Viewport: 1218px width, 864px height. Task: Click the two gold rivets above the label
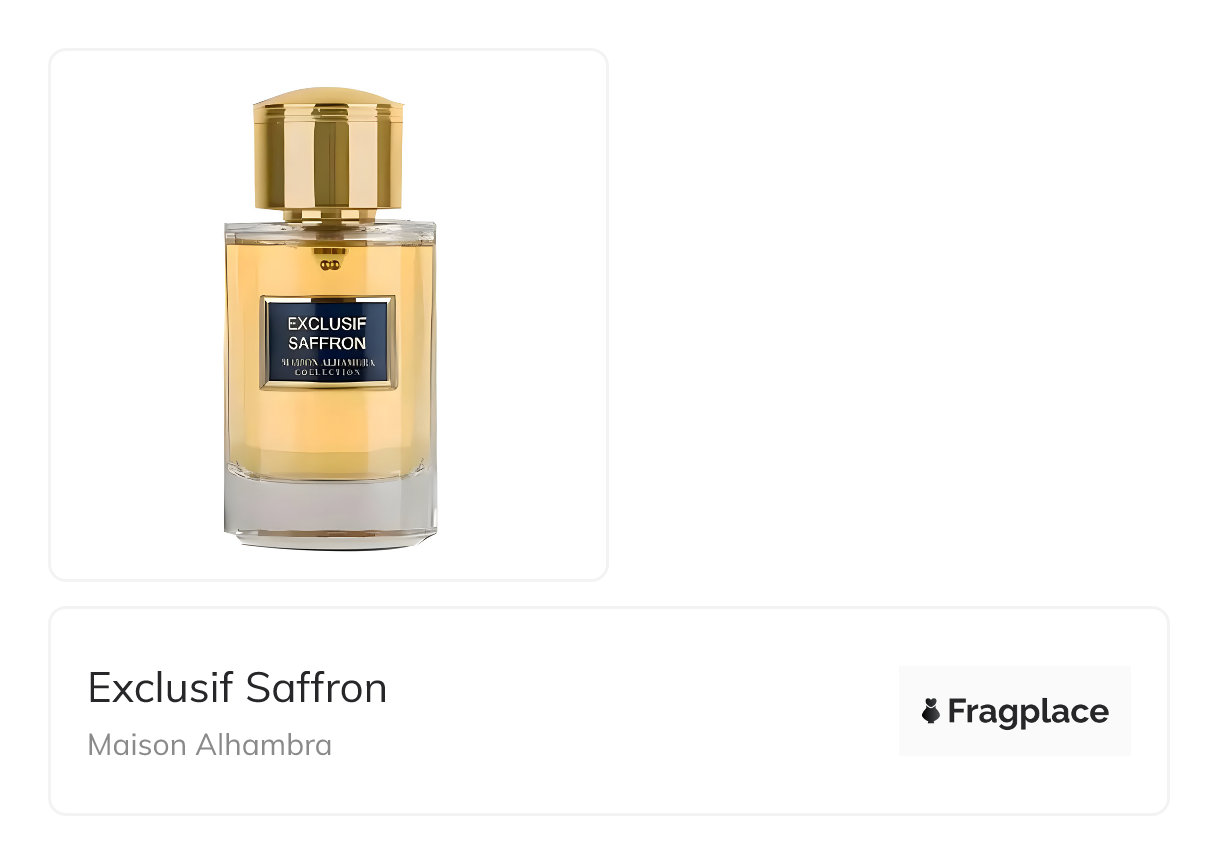pyautogui.click(x=329, y=265)
